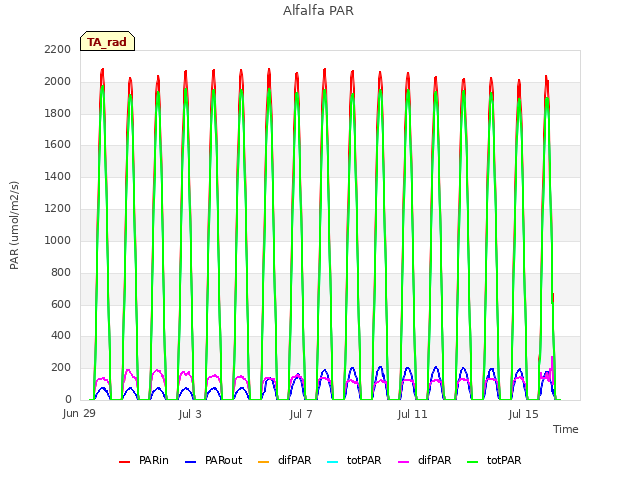Click the blue PARout legend swatch
The image size is (640, 480).
191,462
